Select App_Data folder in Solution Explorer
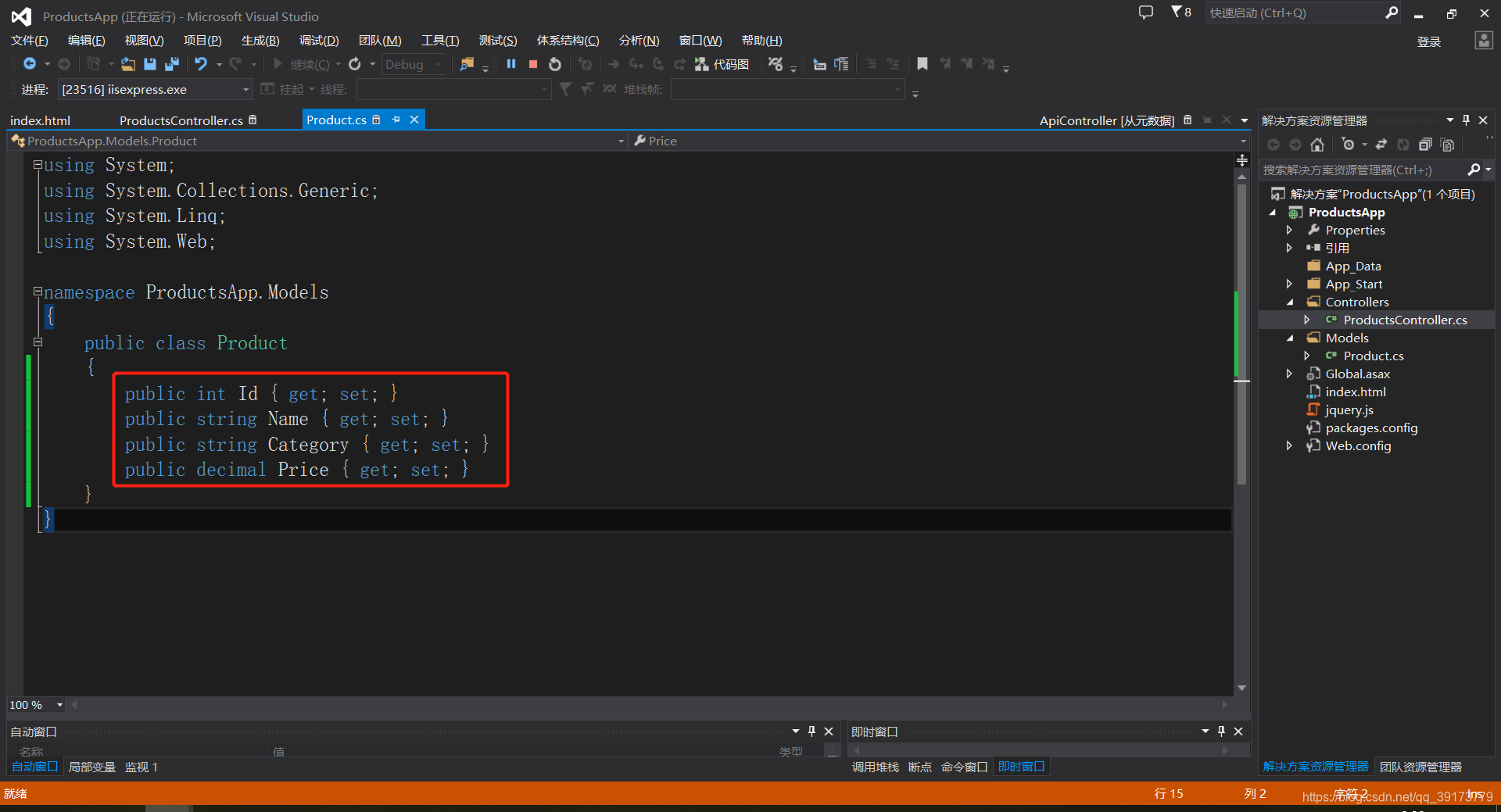Viewport: 1501px width, 812px height. pos(1353,266)
